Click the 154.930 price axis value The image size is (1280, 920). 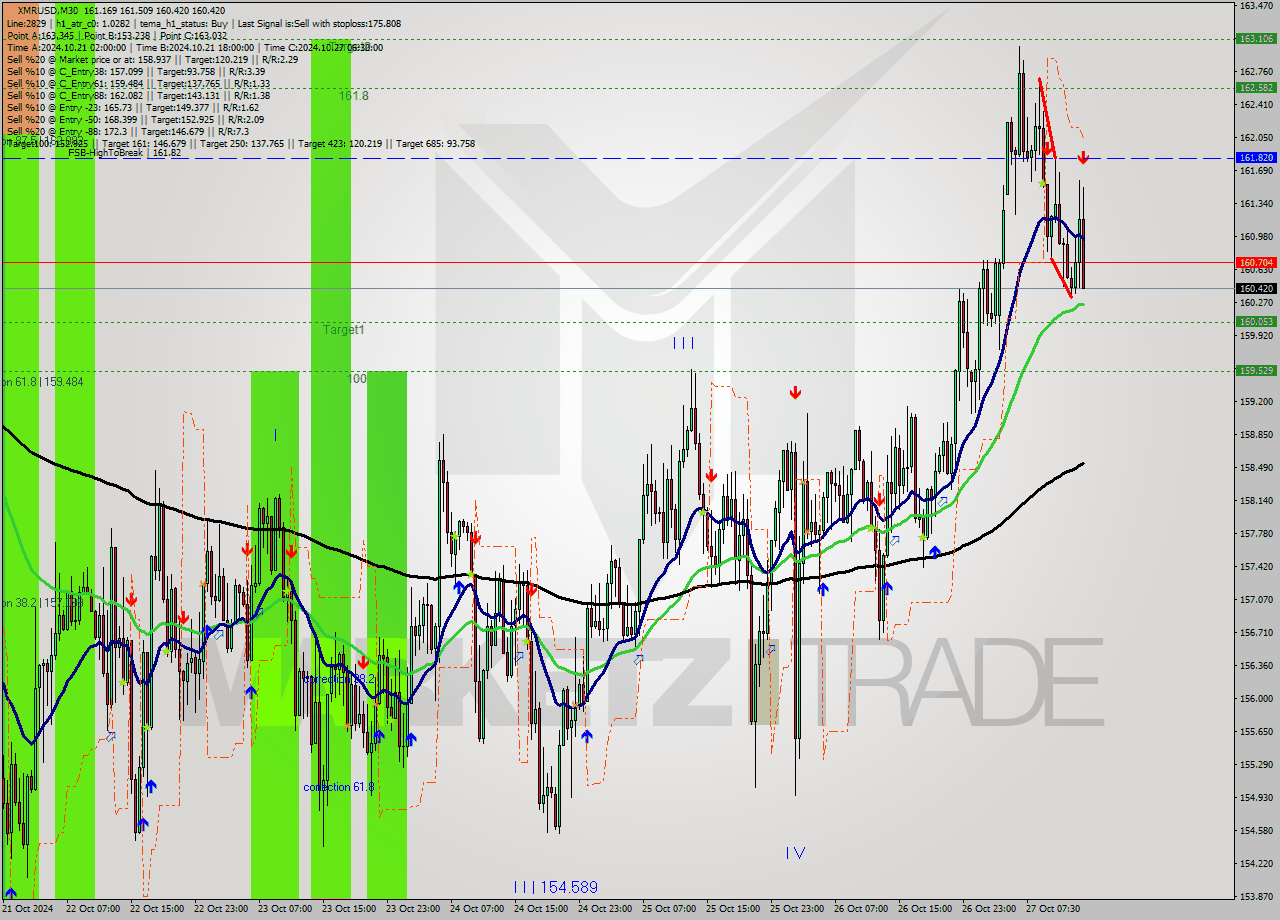(1256, 798)
